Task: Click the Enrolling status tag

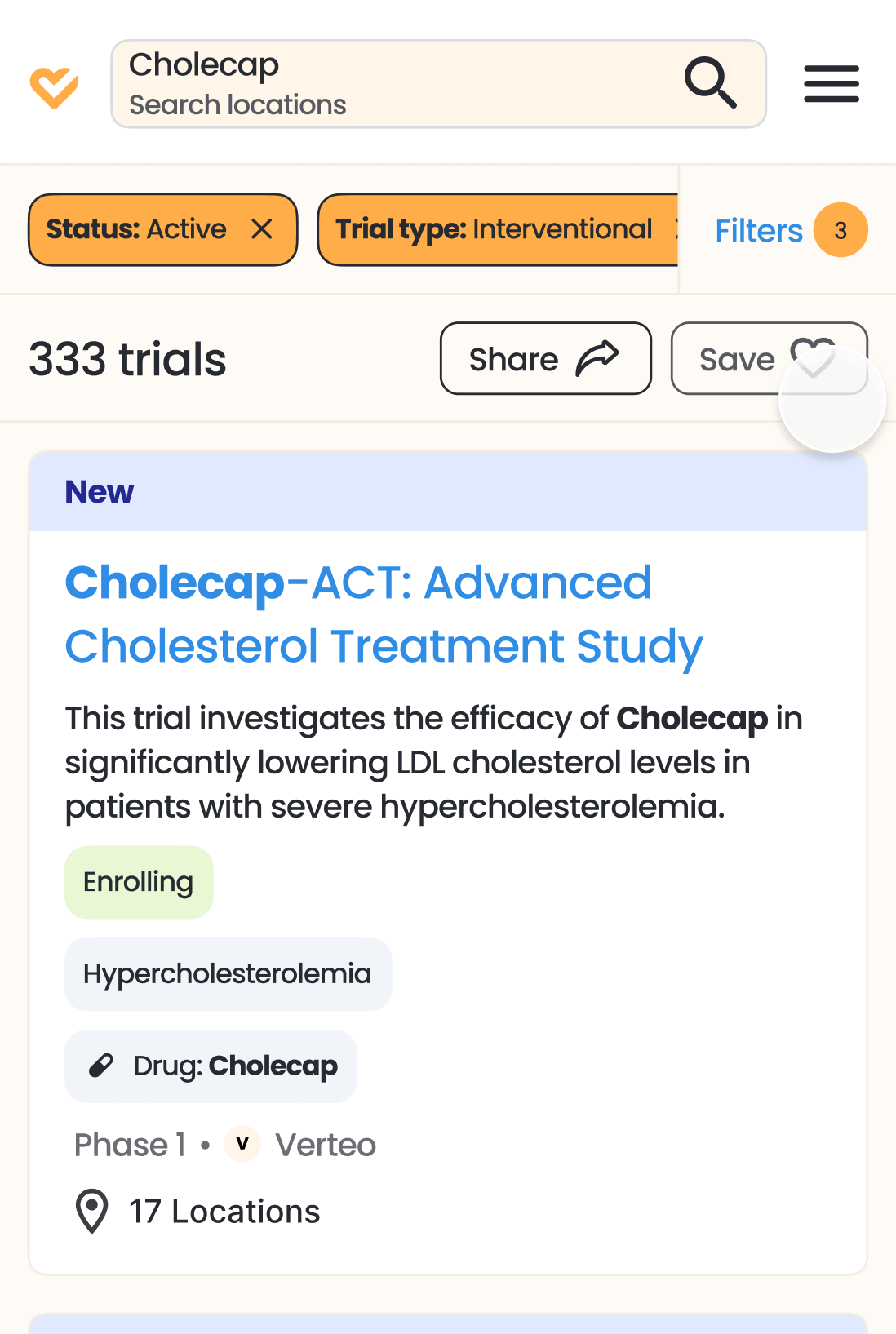Action: [139, 882]
